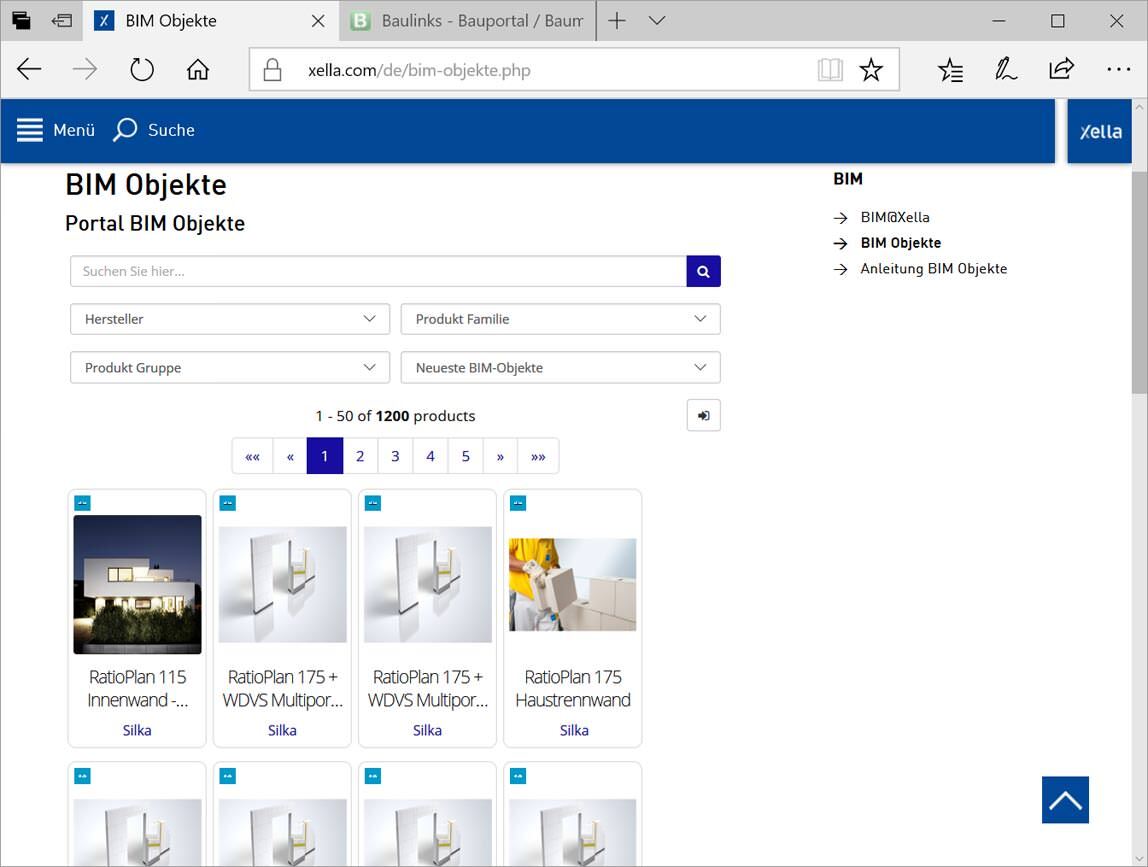Open browser settings and more menu

(x=1118, y=70)
